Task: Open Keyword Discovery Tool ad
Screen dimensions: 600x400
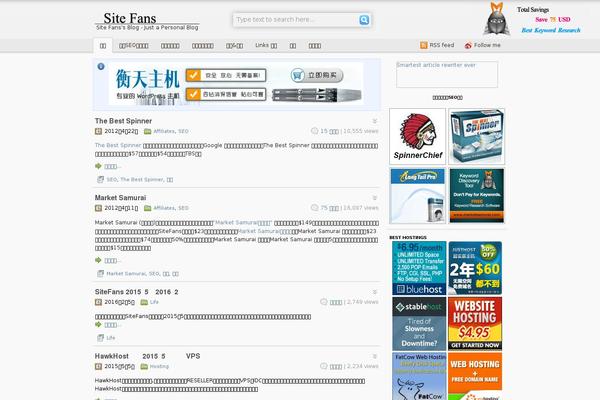Action: point(476,196)
